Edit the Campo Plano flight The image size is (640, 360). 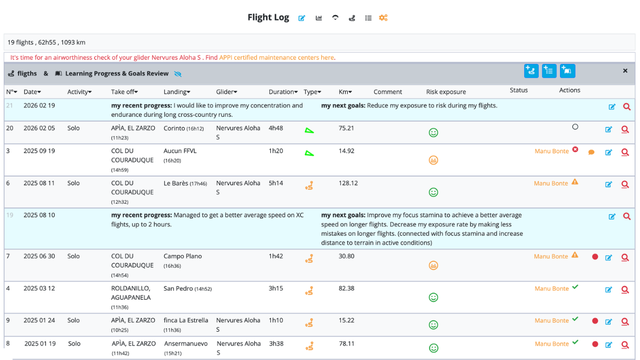click(608, 258)
